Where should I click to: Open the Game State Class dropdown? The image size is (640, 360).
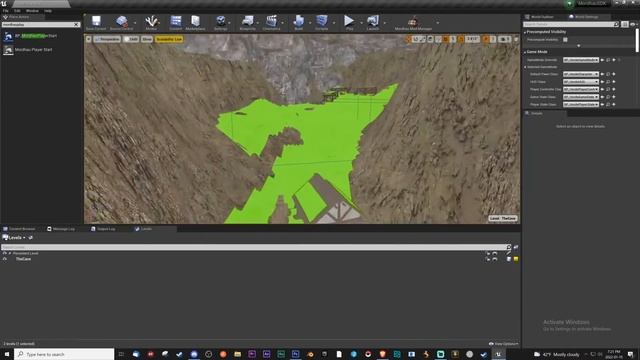581,97
